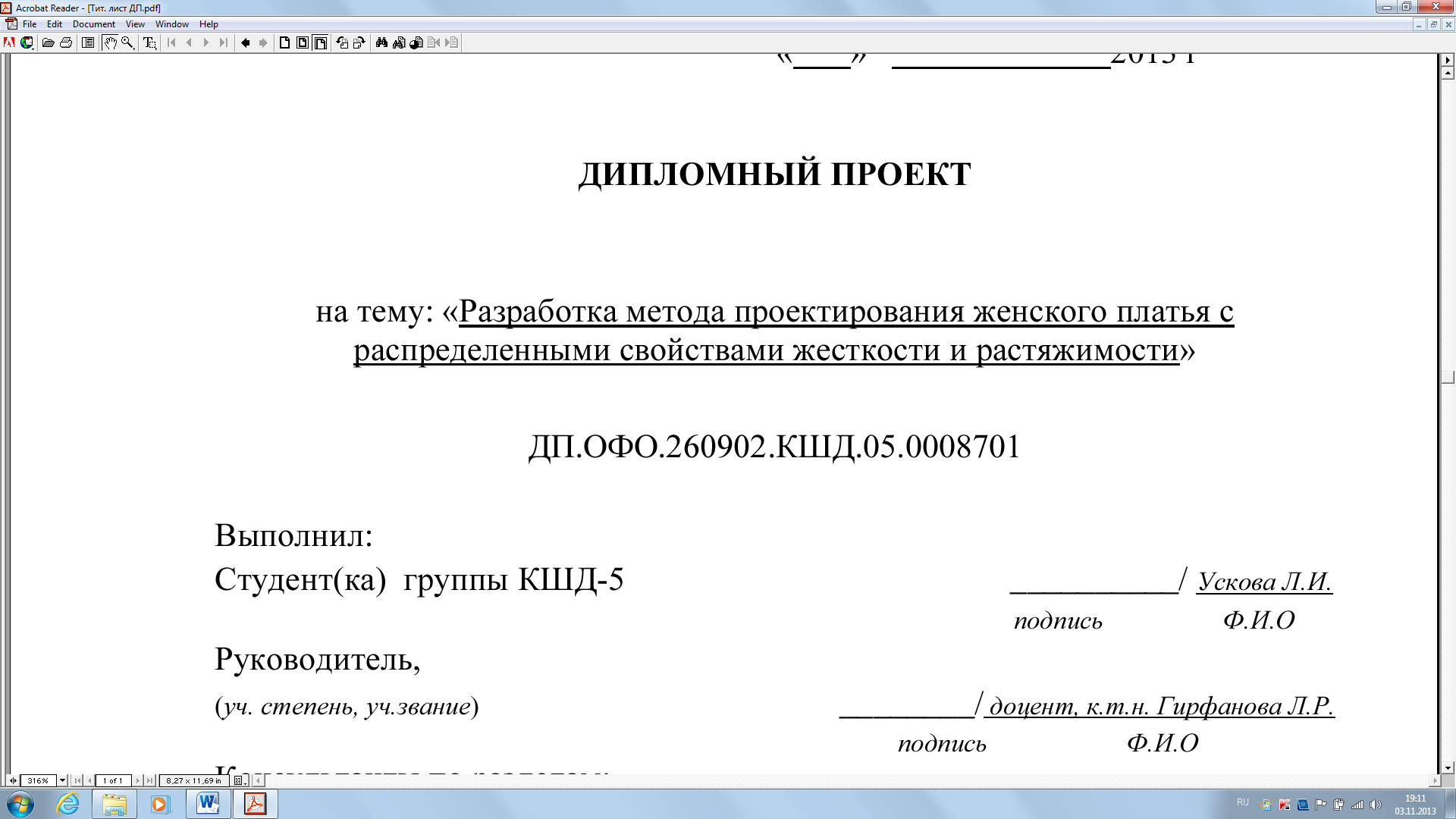This screenshot has height=819, width=1456.
Task: Click the horizontal scrollbar right arrow
Action: coord(1434,780)
